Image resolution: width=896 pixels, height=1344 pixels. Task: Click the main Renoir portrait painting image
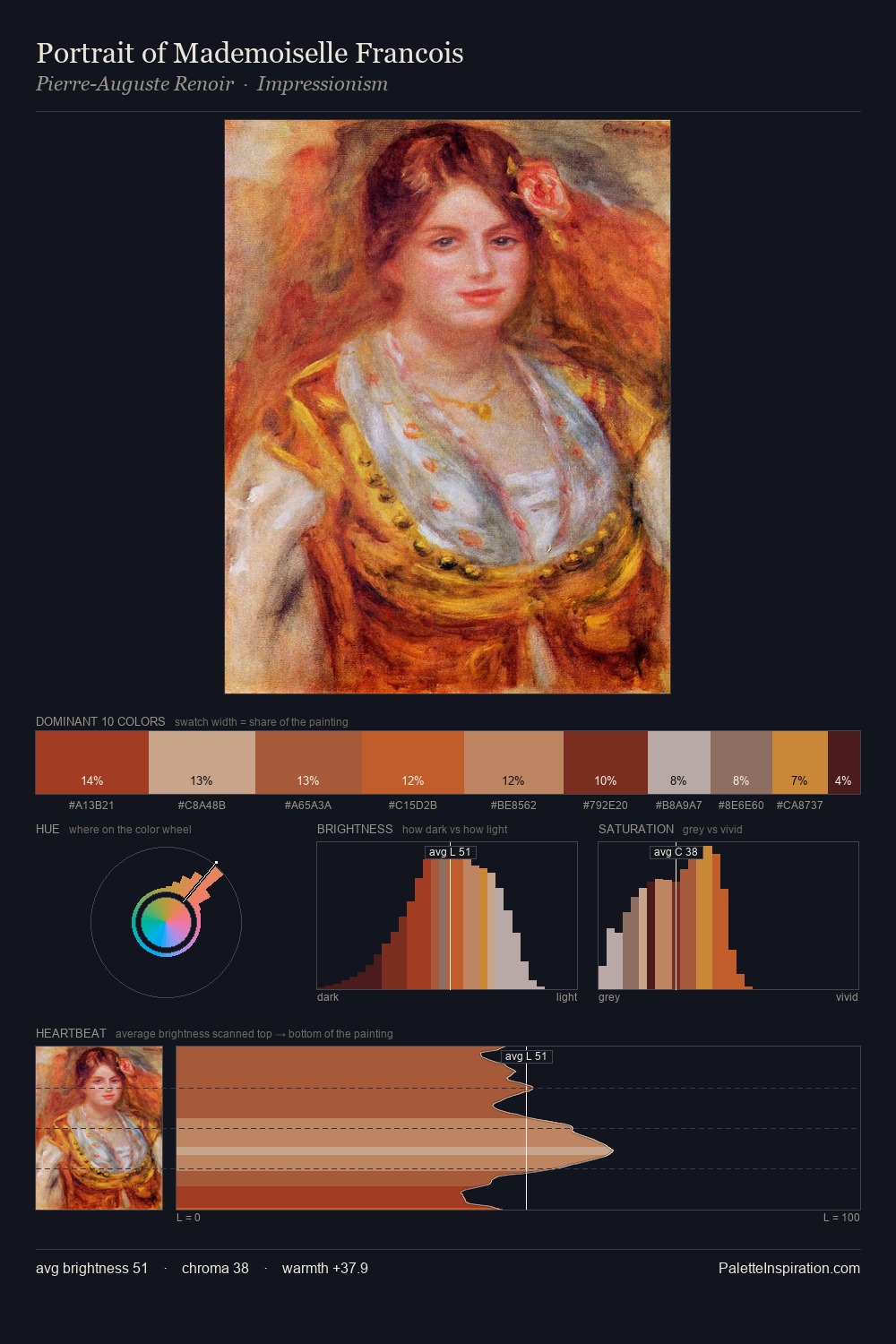447,407
